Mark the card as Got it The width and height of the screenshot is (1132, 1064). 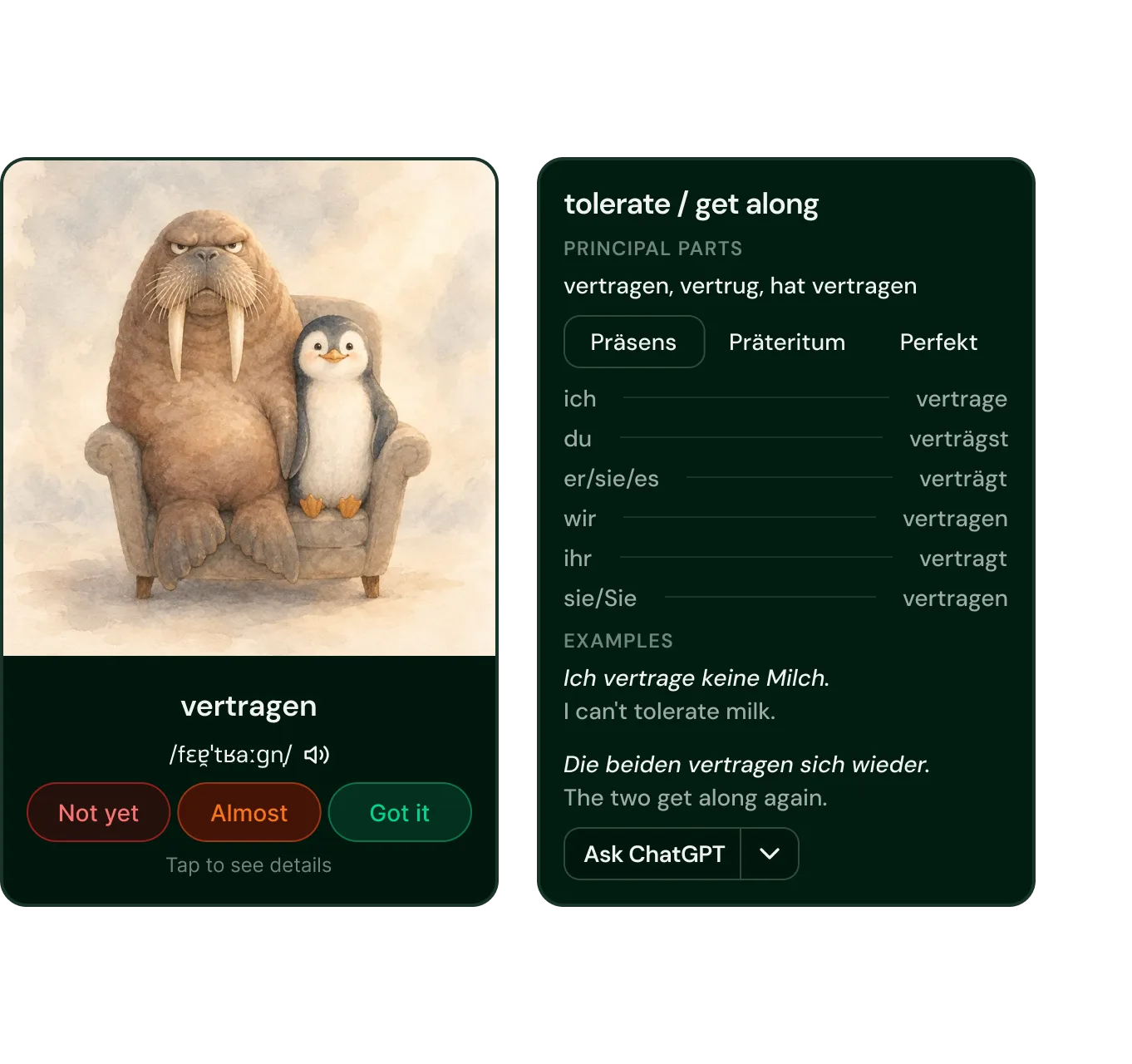click(x=400, y=812)
